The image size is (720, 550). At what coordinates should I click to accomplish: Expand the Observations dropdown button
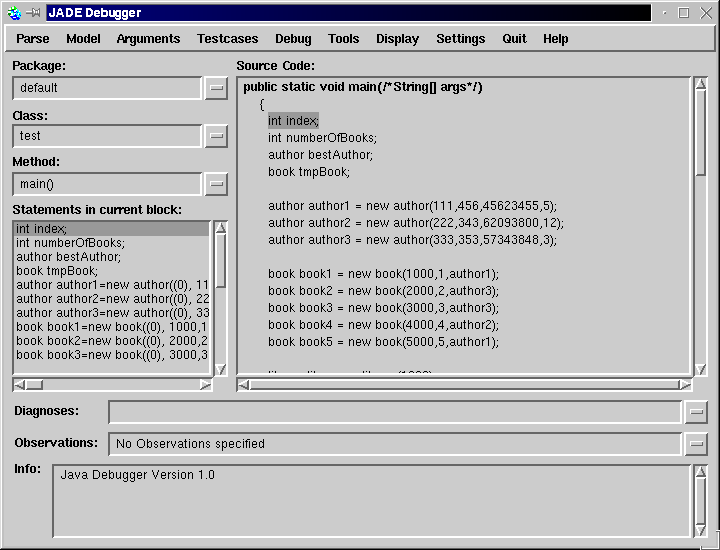pos(696,444)
